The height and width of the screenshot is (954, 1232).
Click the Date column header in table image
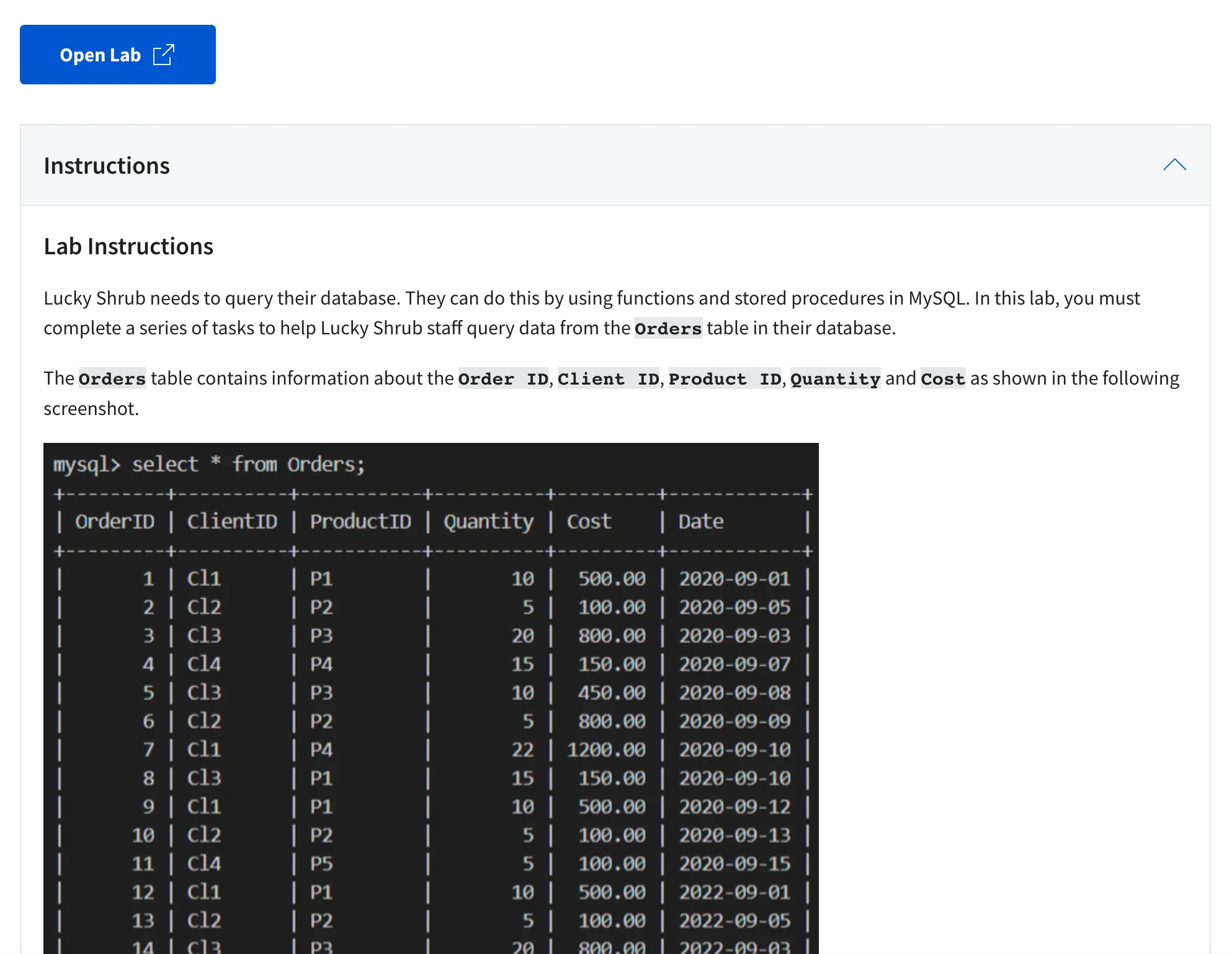click(701, 522)
